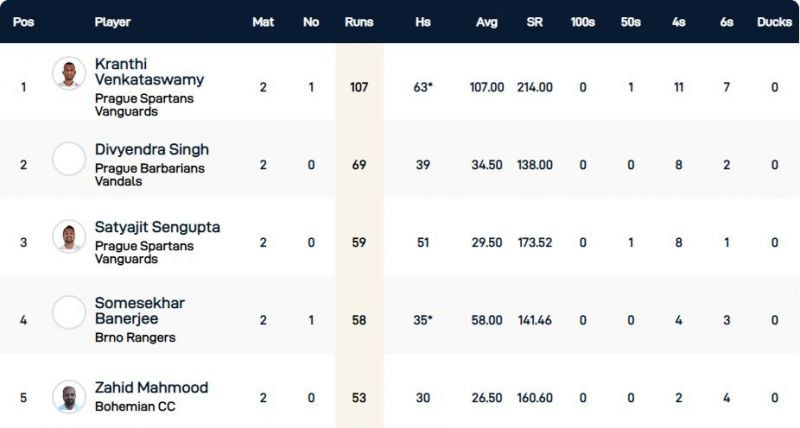Click the Ducks column header
The image size is (800, 428).
774,22
